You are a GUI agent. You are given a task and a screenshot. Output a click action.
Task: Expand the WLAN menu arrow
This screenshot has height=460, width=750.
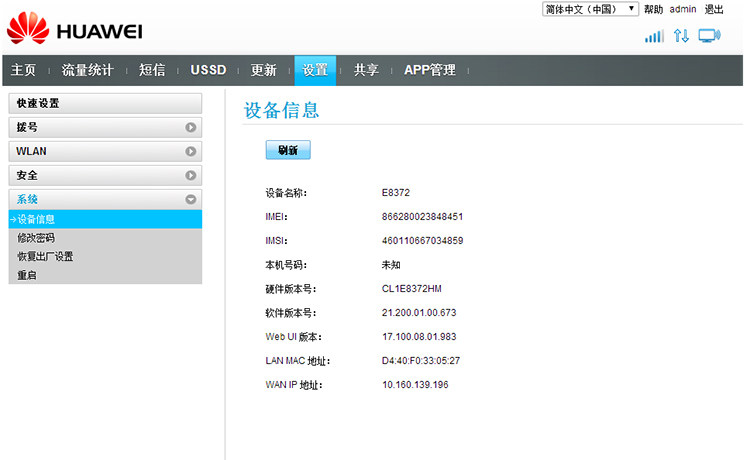tap(191, 152)
